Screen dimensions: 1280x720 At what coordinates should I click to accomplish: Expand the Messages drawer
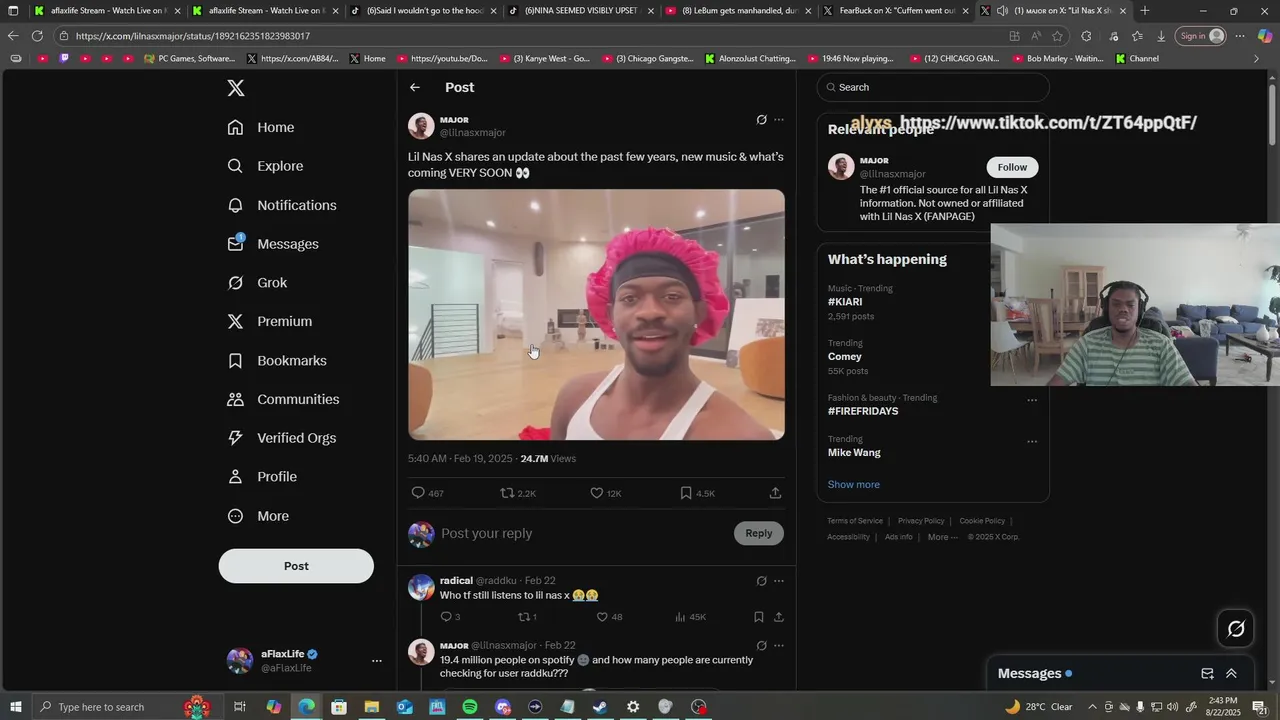tap(1231, 674)
